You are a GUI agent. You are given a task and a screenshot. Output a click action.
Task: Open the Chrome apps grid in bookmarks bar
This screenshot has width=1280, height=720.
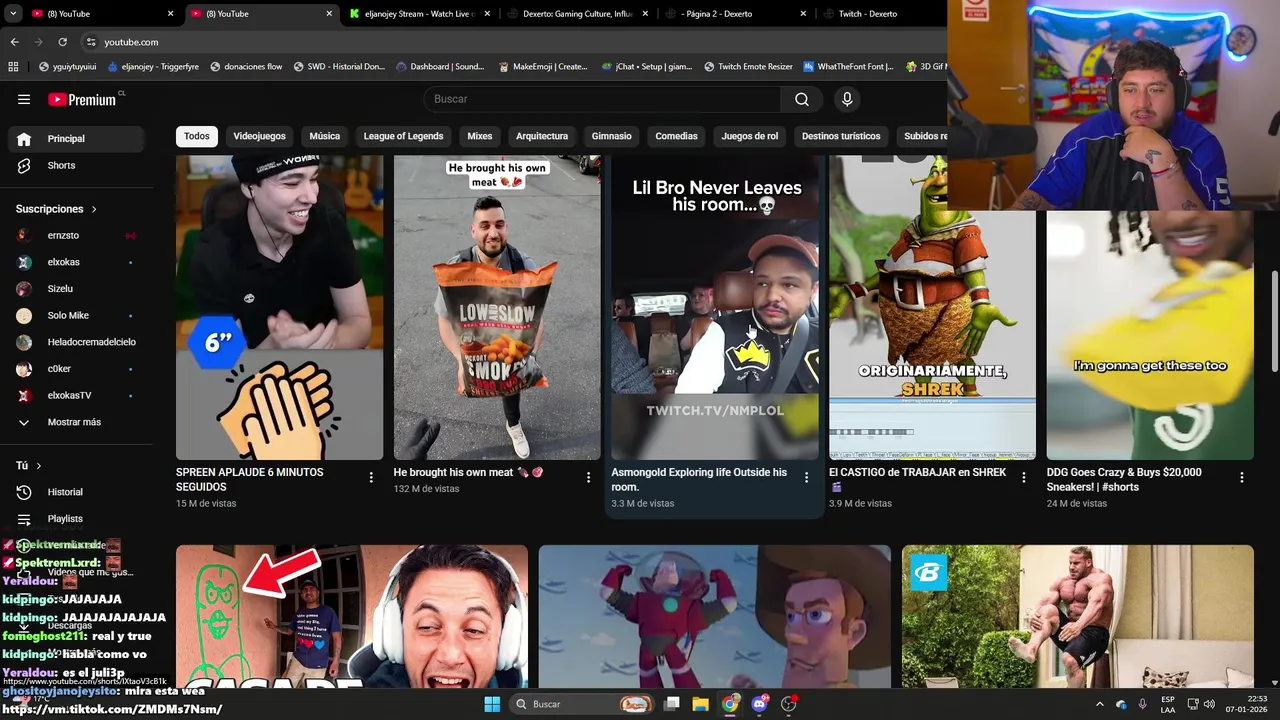(13, 67)
